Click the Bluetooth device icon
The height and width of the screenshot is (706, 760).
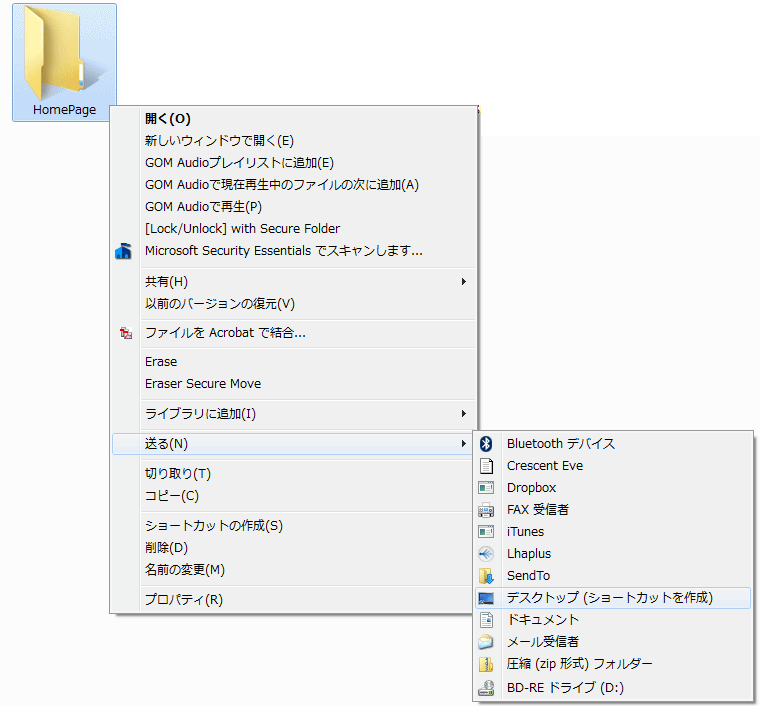486,443
